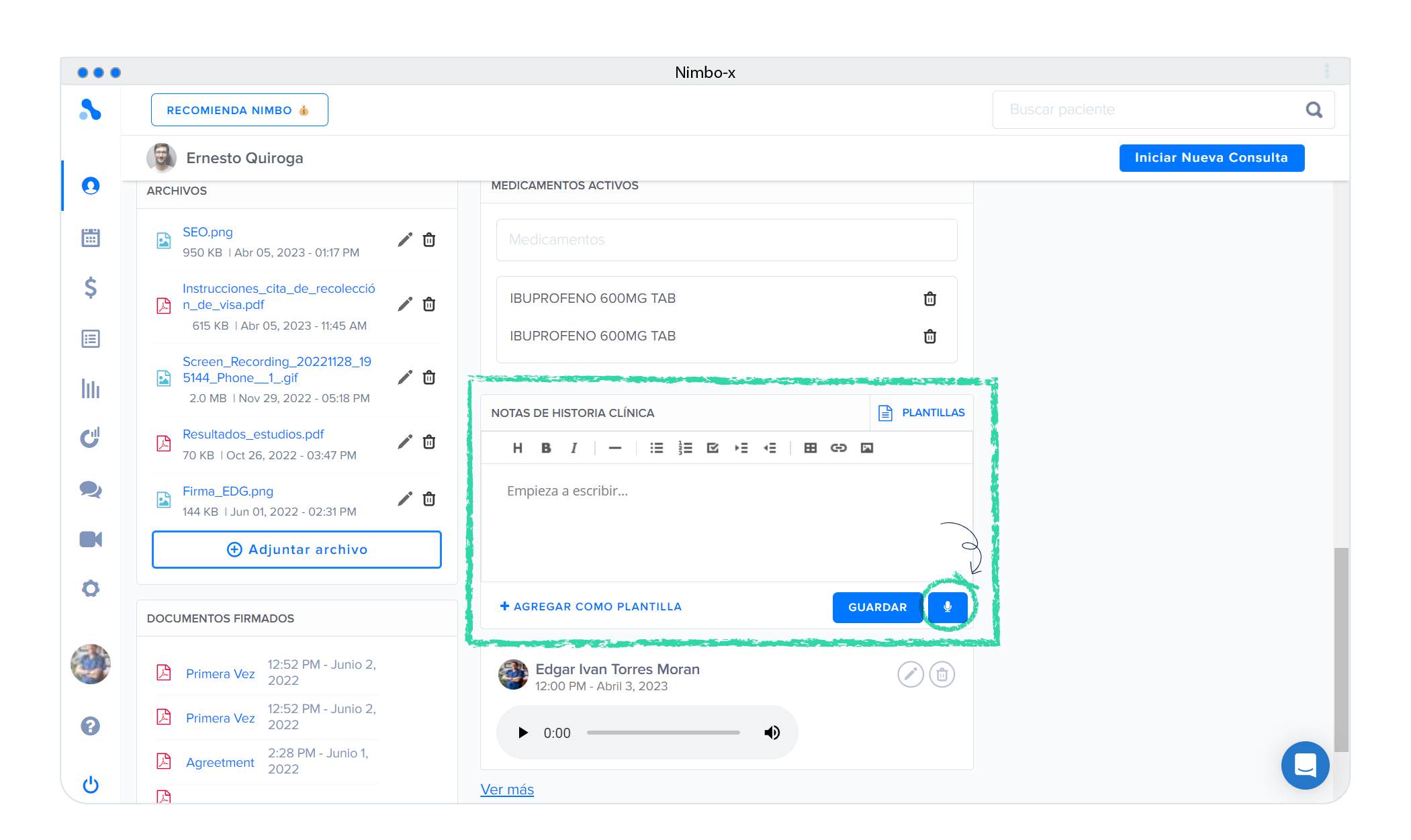
Task: Play the audio note recording
Action: 523,733
